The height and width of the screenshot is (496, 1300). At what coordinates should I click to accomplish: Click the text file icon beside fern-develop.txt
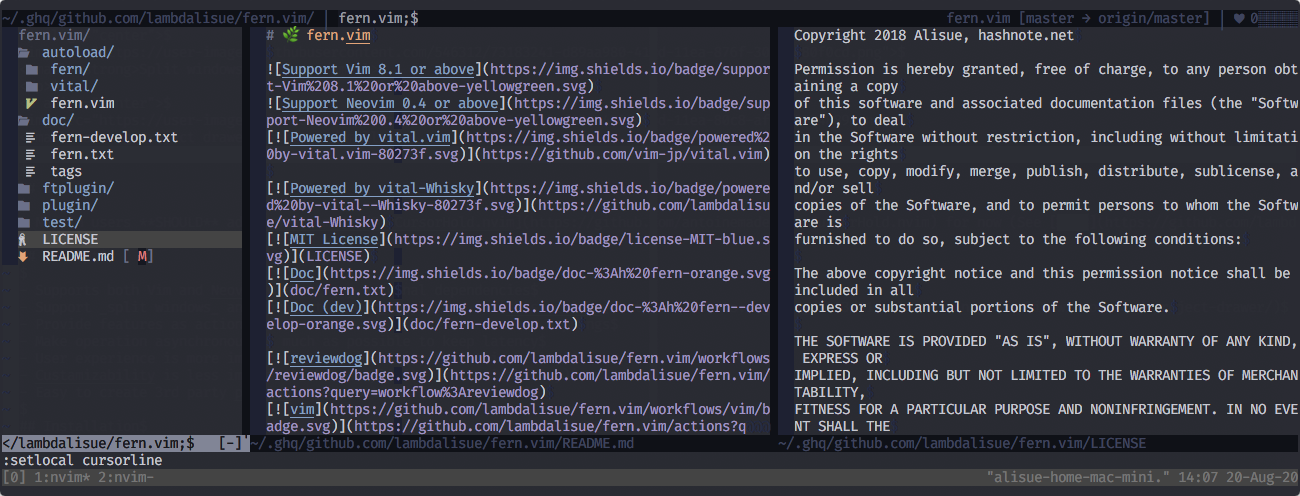tap(31, 137)
